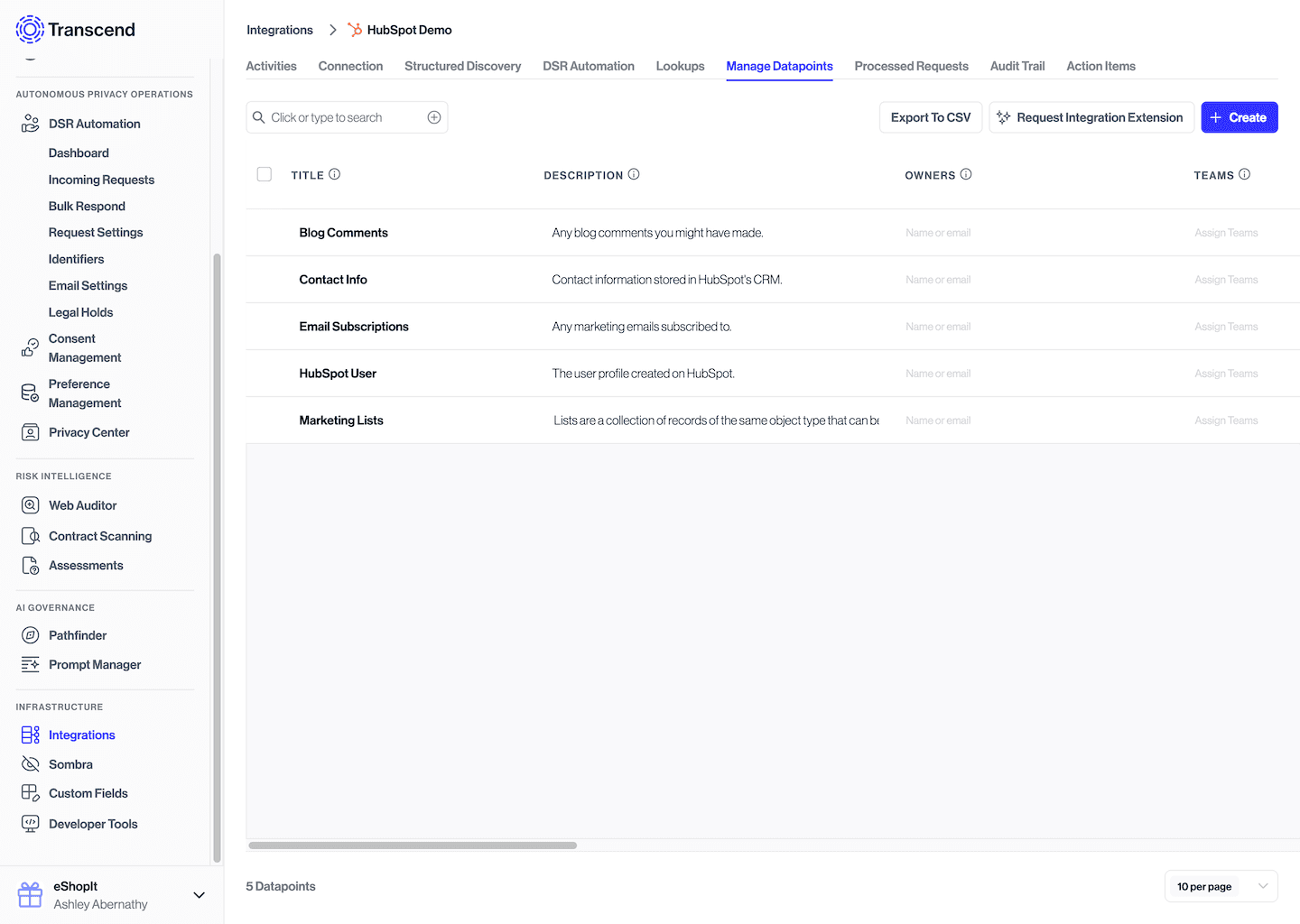Open the 10 per page dropdown
The image size is (1300, 924).
(1221, 886)
